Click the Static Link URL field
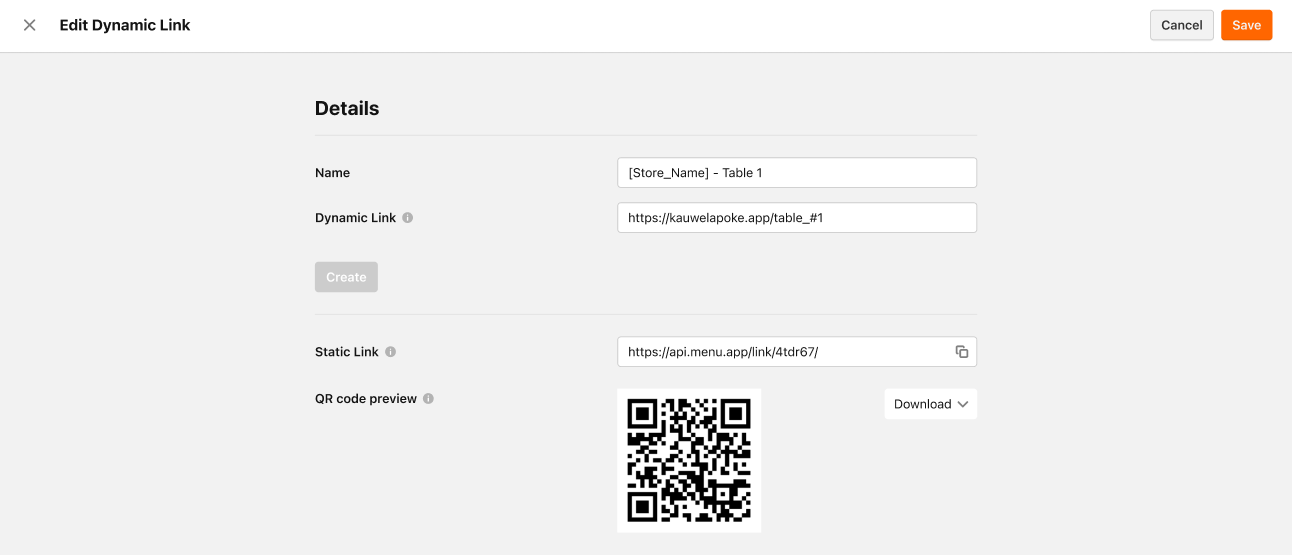 tap(797, 352)
